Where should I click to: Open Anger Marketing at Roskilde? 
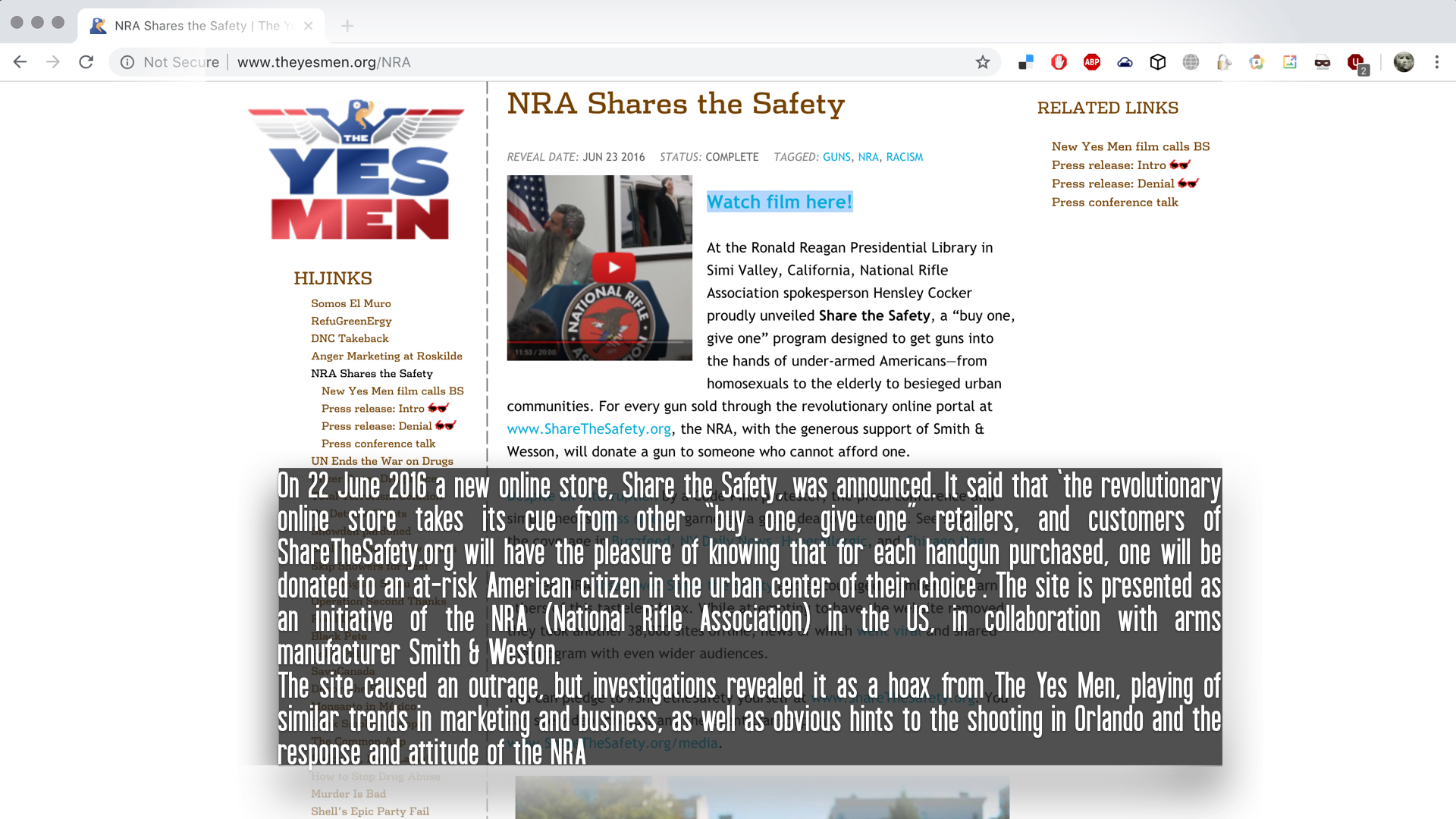[x=387, y=356]
